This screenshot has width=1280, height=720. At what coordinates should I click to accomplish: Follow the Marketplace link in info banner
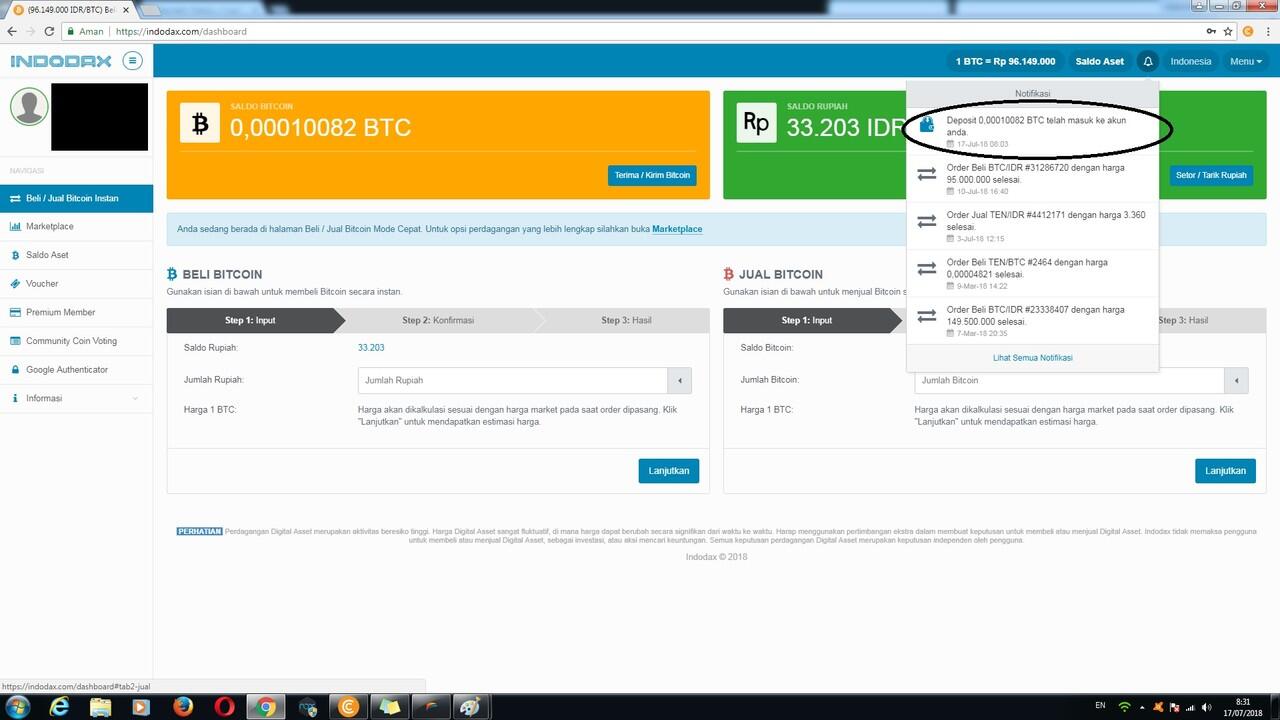tap(677, 229)
